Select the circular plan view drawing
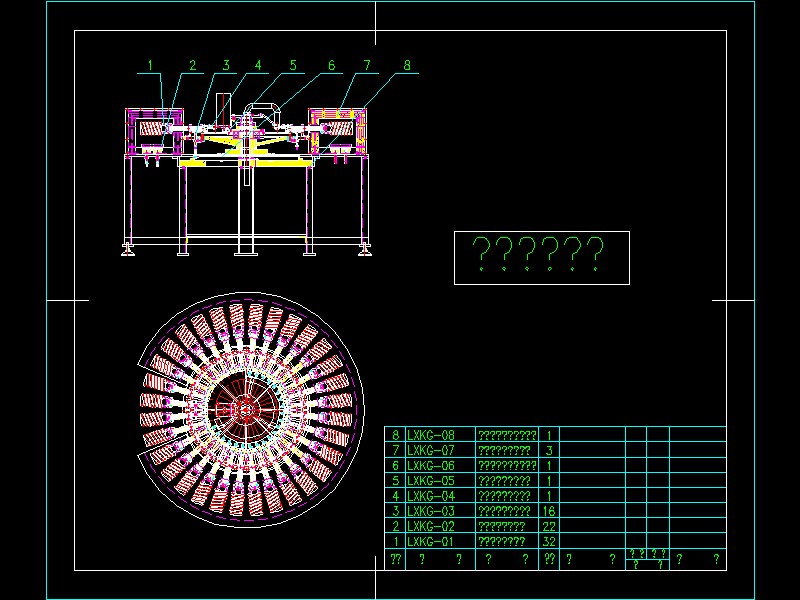Screen dimensions: 800x600 coord(251,411)
